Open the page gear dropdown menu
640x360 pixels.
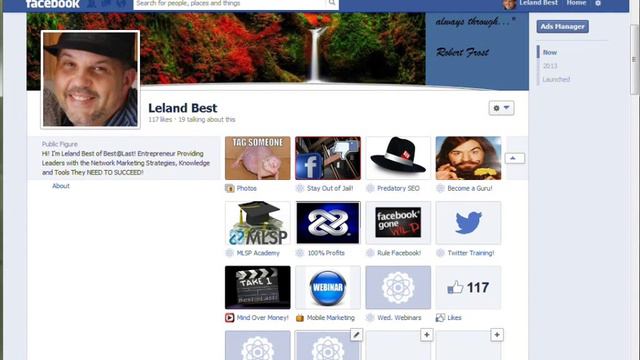pyautogui.click(x=501, y=108)
